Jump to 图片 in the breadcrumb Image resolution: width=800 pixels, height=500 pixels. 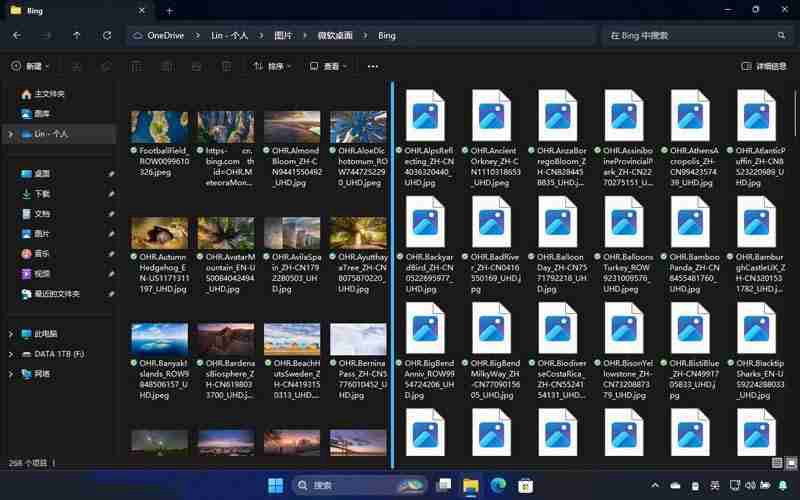tap(283, 36)
